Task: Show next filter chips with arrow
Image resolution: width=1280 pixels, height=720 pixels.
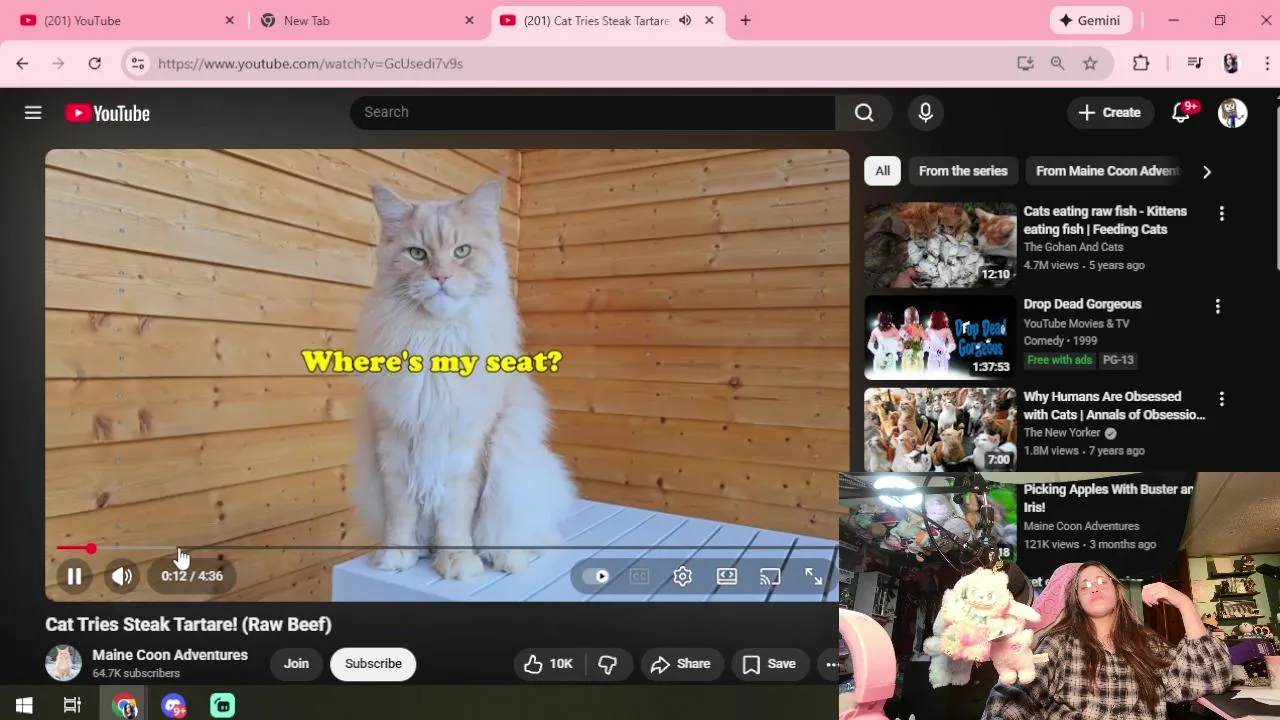Action: click(1207, 172)
